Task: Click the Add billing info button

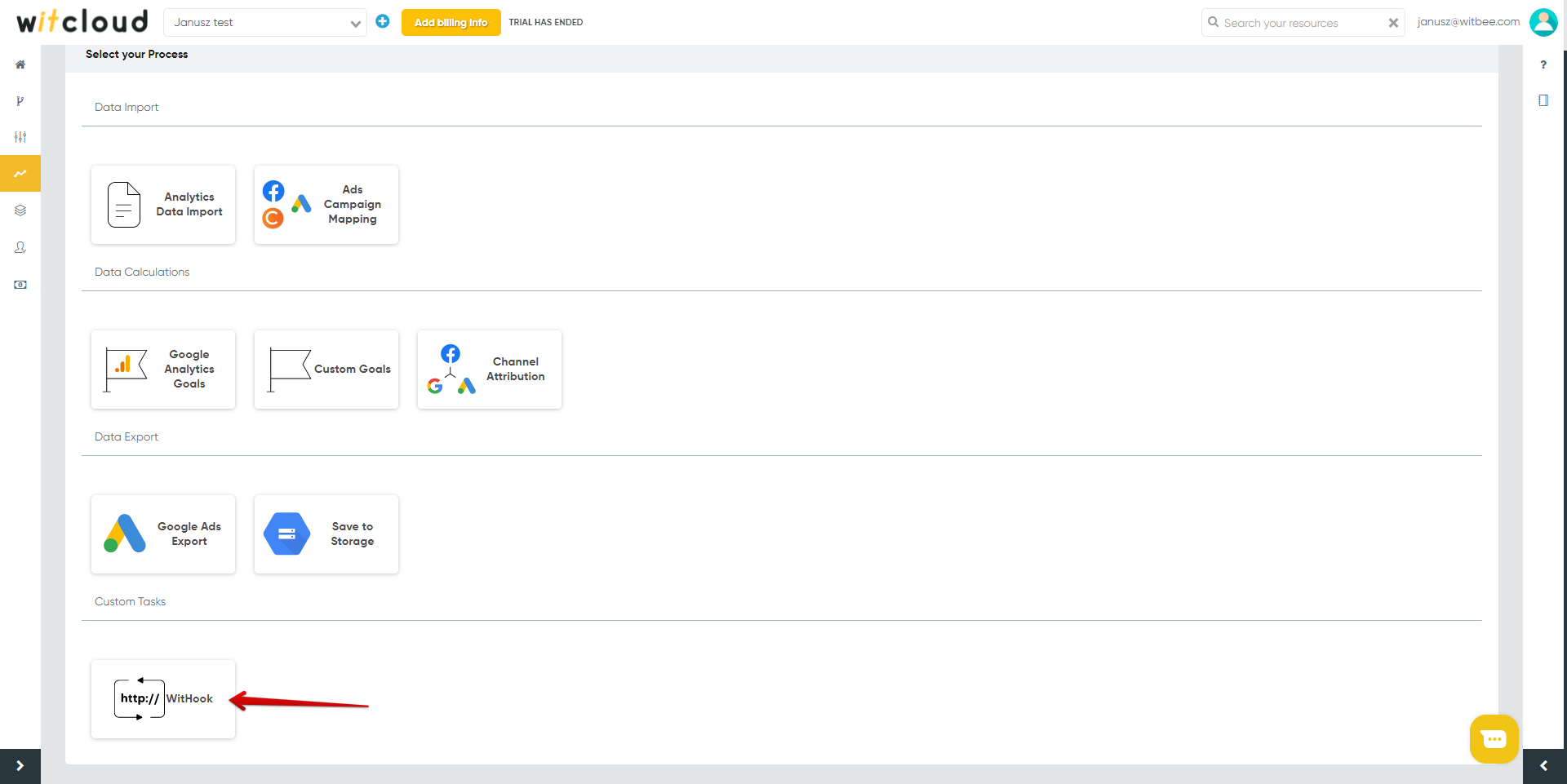Action: 451,22
